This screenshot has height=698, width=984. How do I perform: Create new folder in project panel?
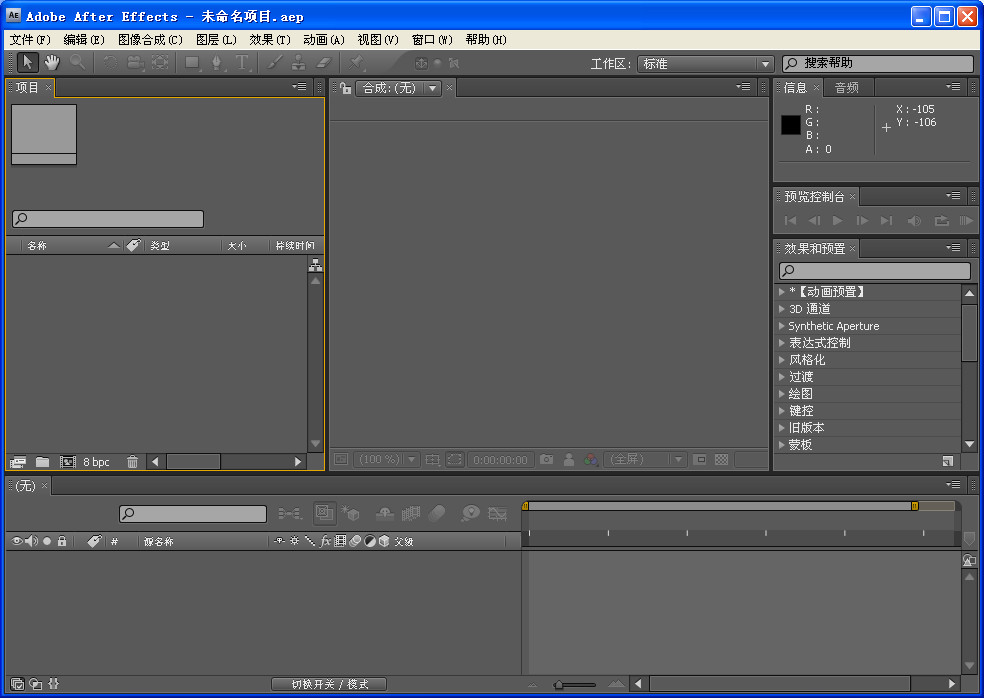(42, 462)
